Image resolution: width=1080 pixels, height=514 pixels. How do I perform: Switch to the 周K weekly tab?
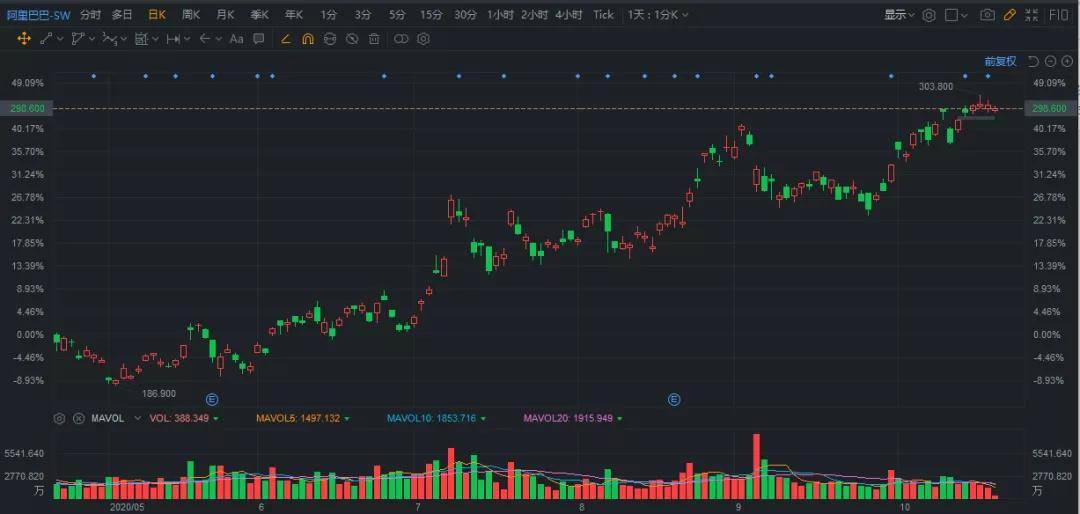click(191, 15)
